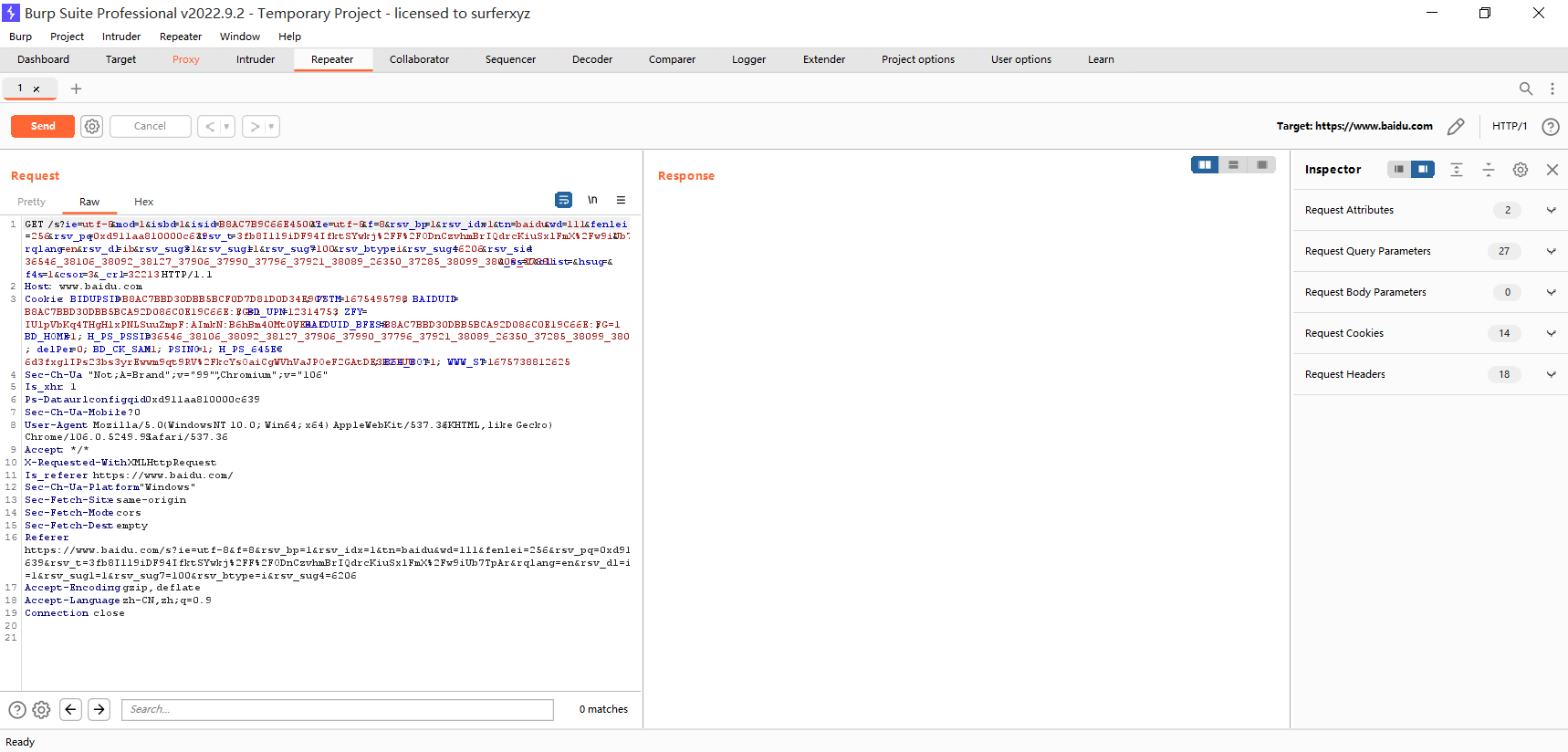Screen dimensions: 1568x752
Task: Open forward history dropdown arrow
Action: click(272, 126)
